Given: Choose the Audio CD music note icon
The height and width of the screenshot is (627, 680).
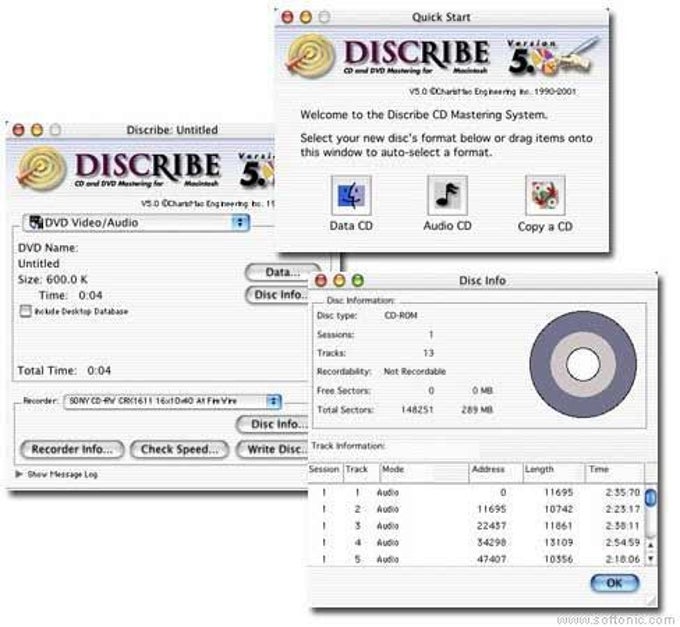Looking at the screenshot, I should [448, 196].
